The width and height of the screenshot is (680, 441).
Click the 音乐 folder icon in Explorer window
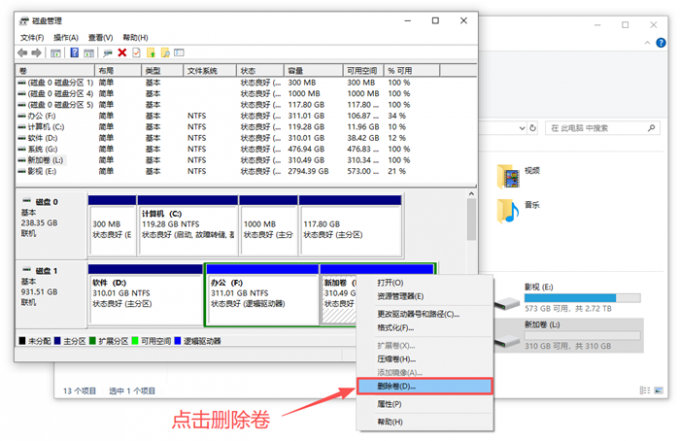[x=508, y=211]
